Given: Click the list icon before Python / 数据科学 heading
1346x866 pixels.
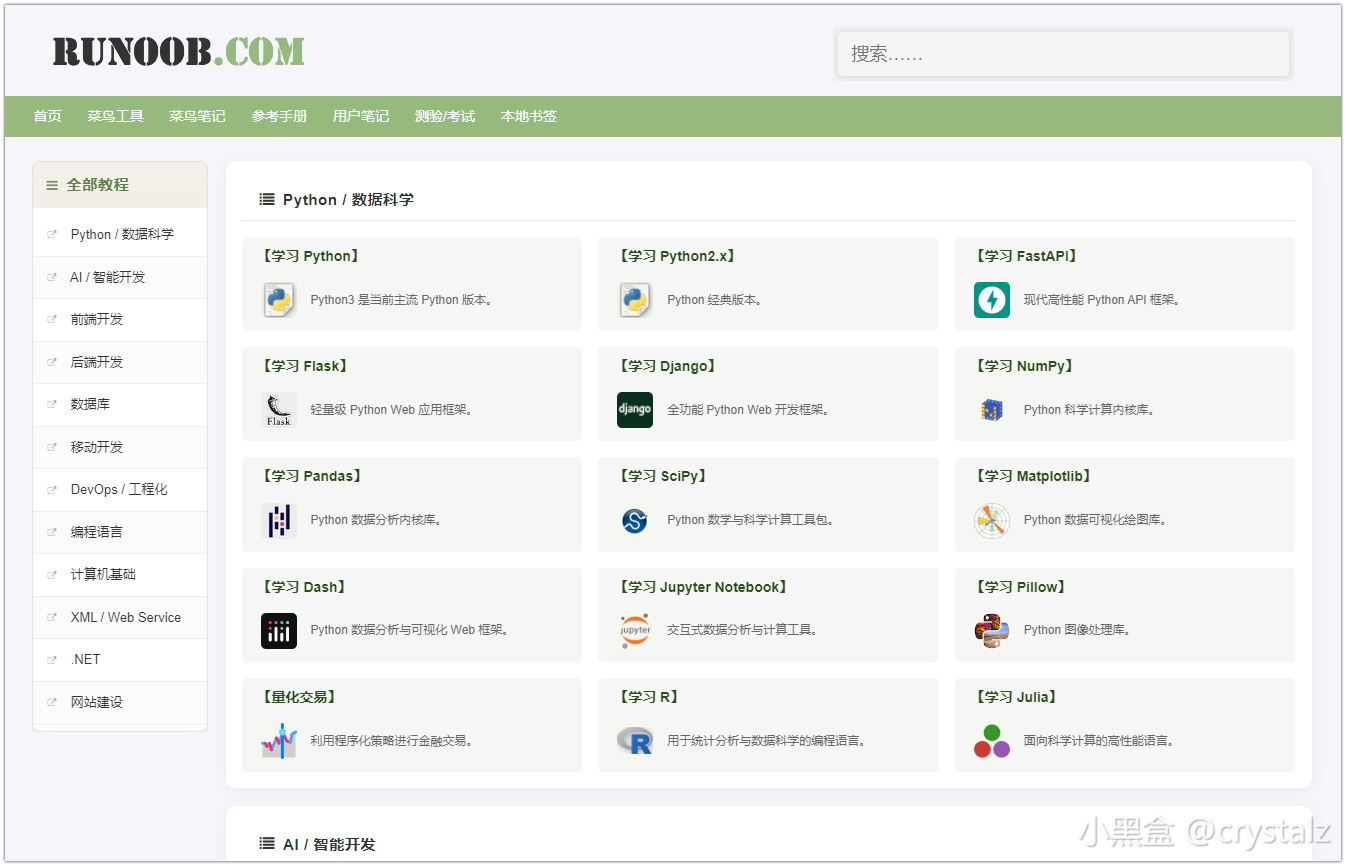Looking at the screenshot, I should (x=267, y=199).
